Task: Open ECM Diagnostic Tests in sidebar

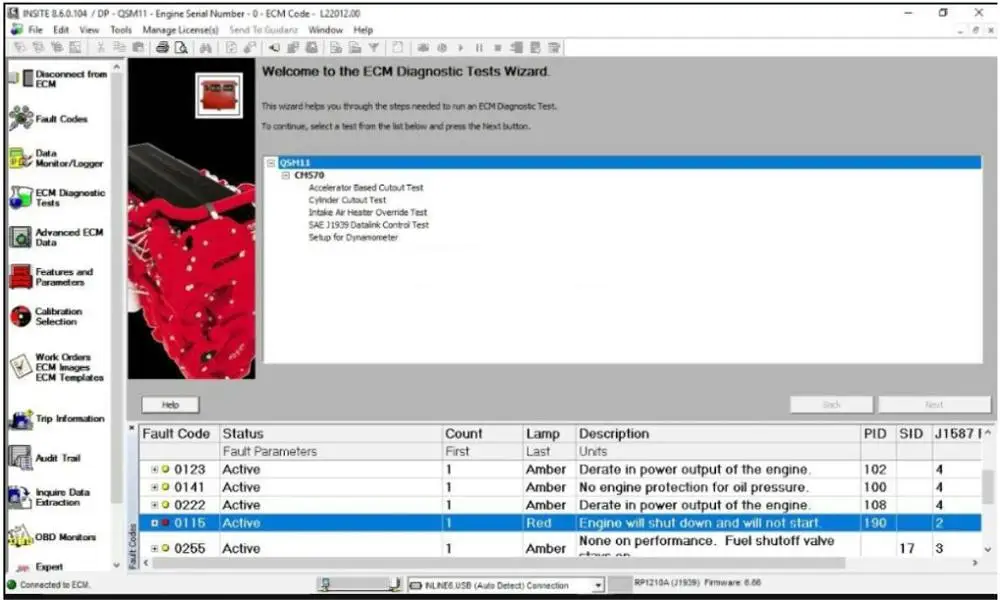Action: [57, 198]
